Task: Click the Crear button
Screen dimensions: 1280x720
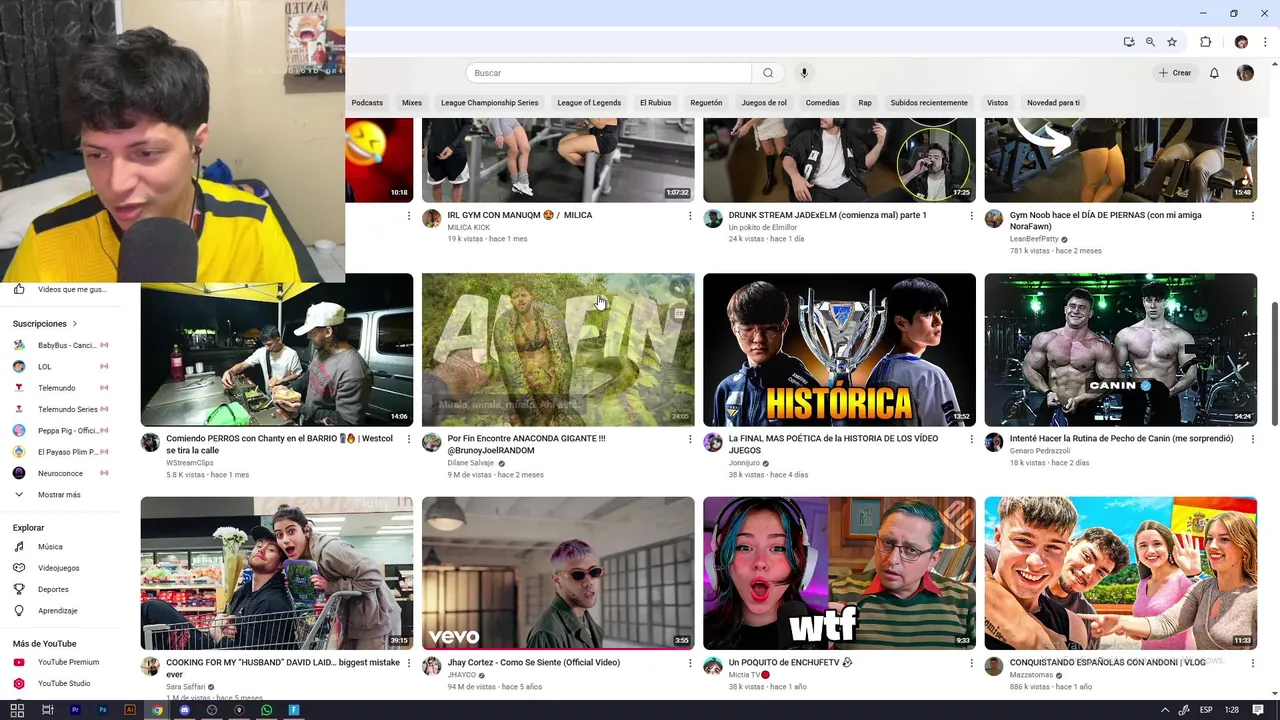Action: (x=1175, y=73)
